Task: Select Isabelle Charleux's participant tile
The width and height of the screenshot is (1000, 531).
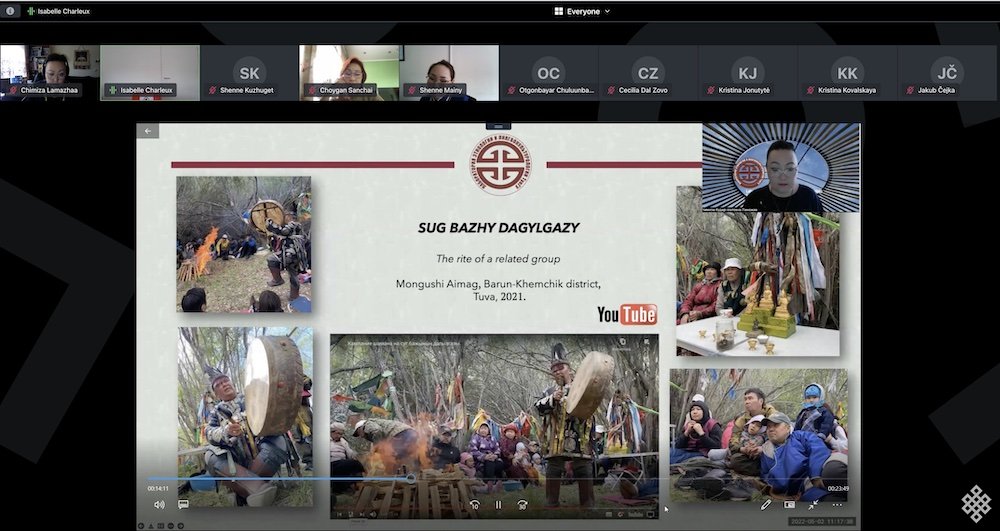Action: 149,72
